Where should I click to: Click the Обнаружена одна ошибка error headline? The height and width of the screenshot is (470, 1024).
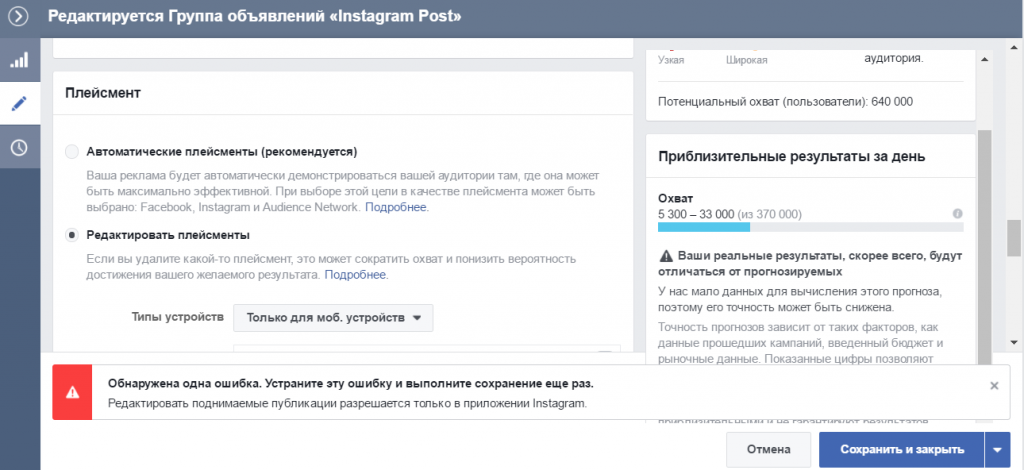point(351,383)
